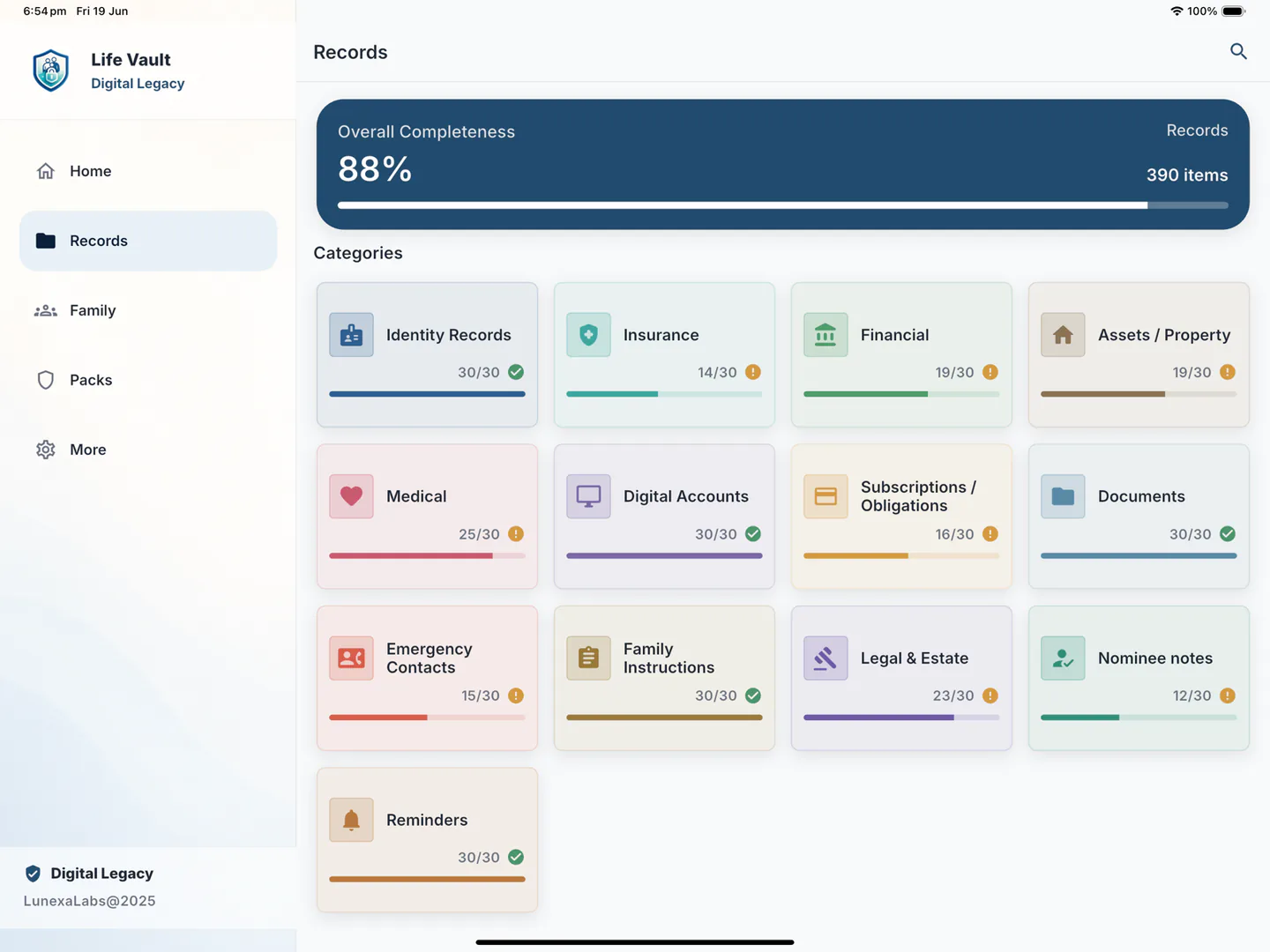Click the Documents folder icon

[1063, 496]
